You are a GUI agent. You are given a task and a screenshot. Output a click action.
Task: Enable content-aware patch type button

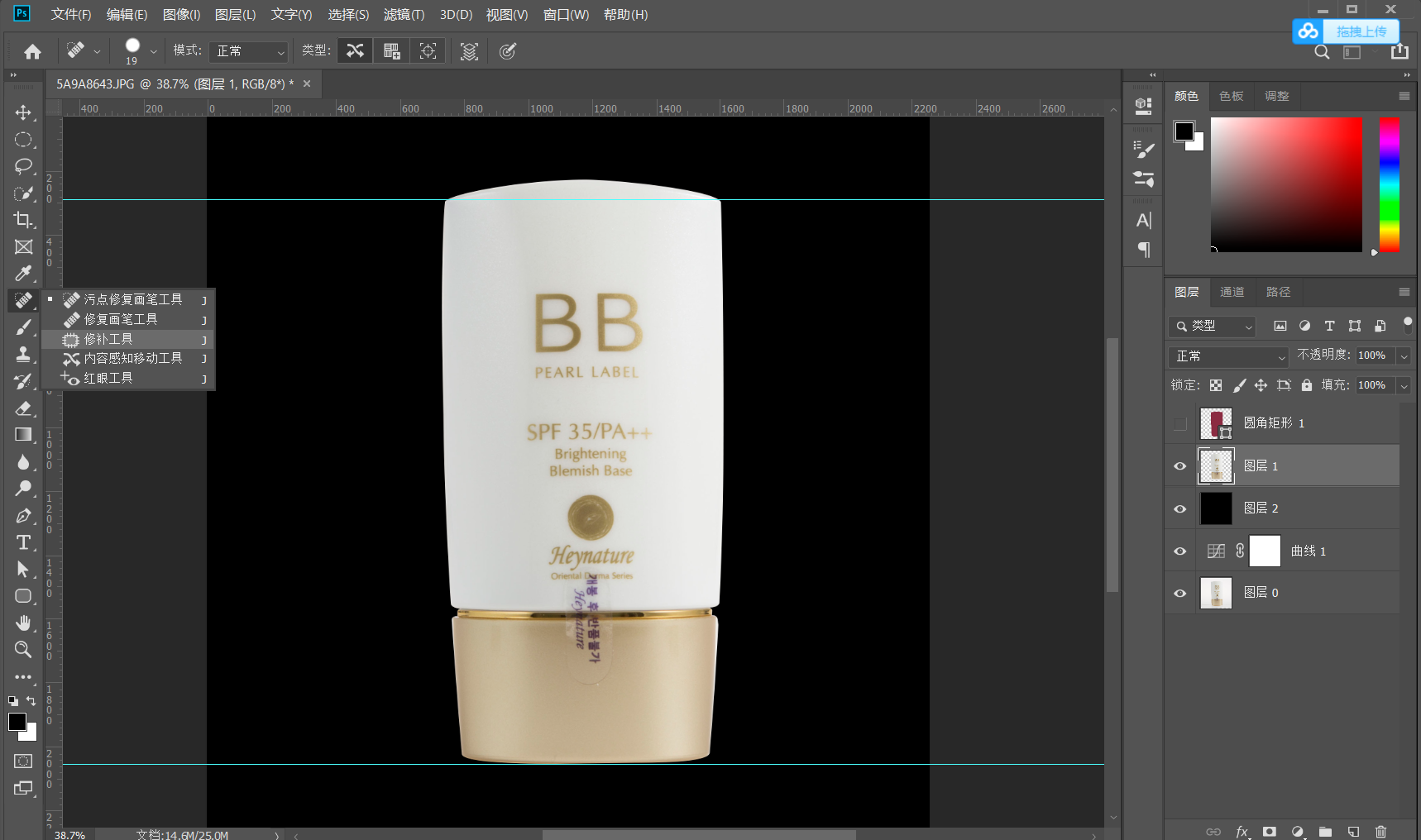click(x=355, y=51)
